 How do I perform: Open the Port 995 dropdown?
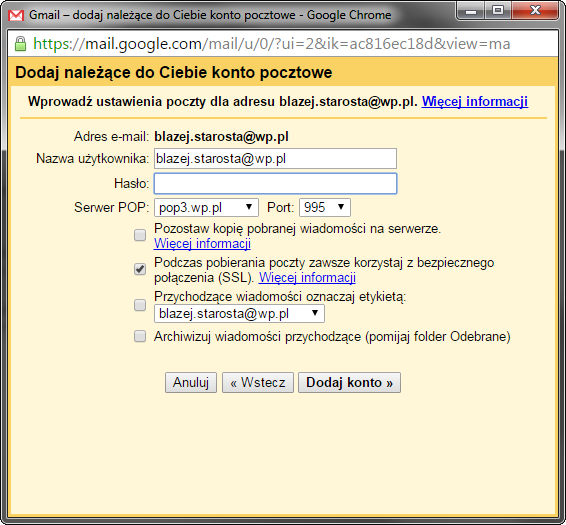pos(325,208)
